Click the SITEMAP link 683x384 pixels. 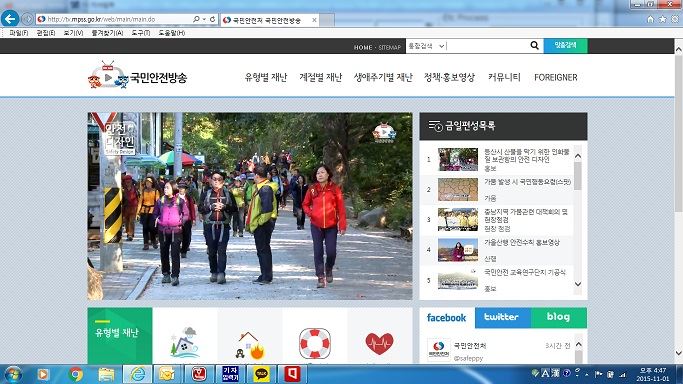click(x=389, y=47)
